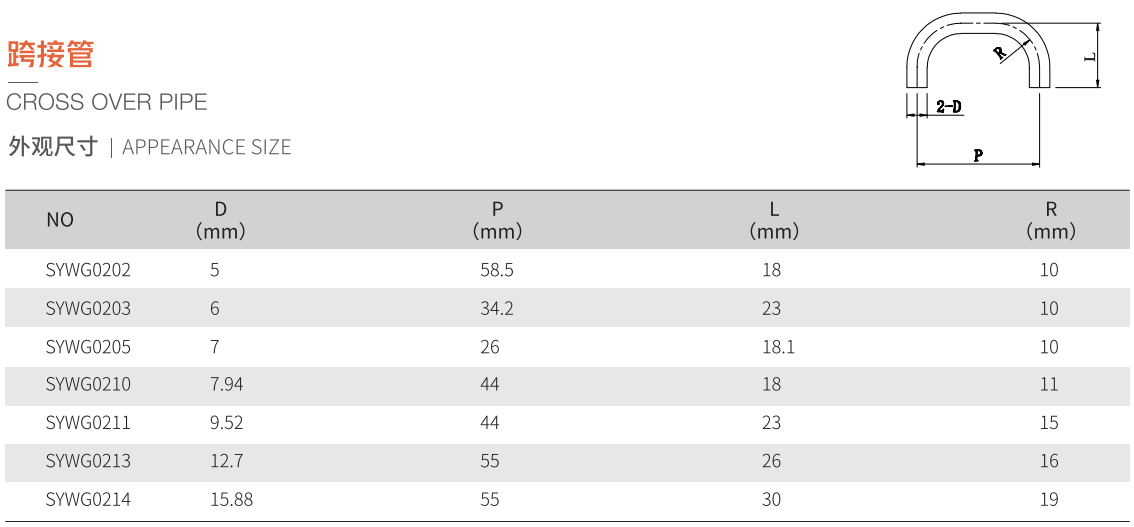This screenshot has width=1134, height=527.
Task: Click the L (mm) column header
Action: pos(775,220)
